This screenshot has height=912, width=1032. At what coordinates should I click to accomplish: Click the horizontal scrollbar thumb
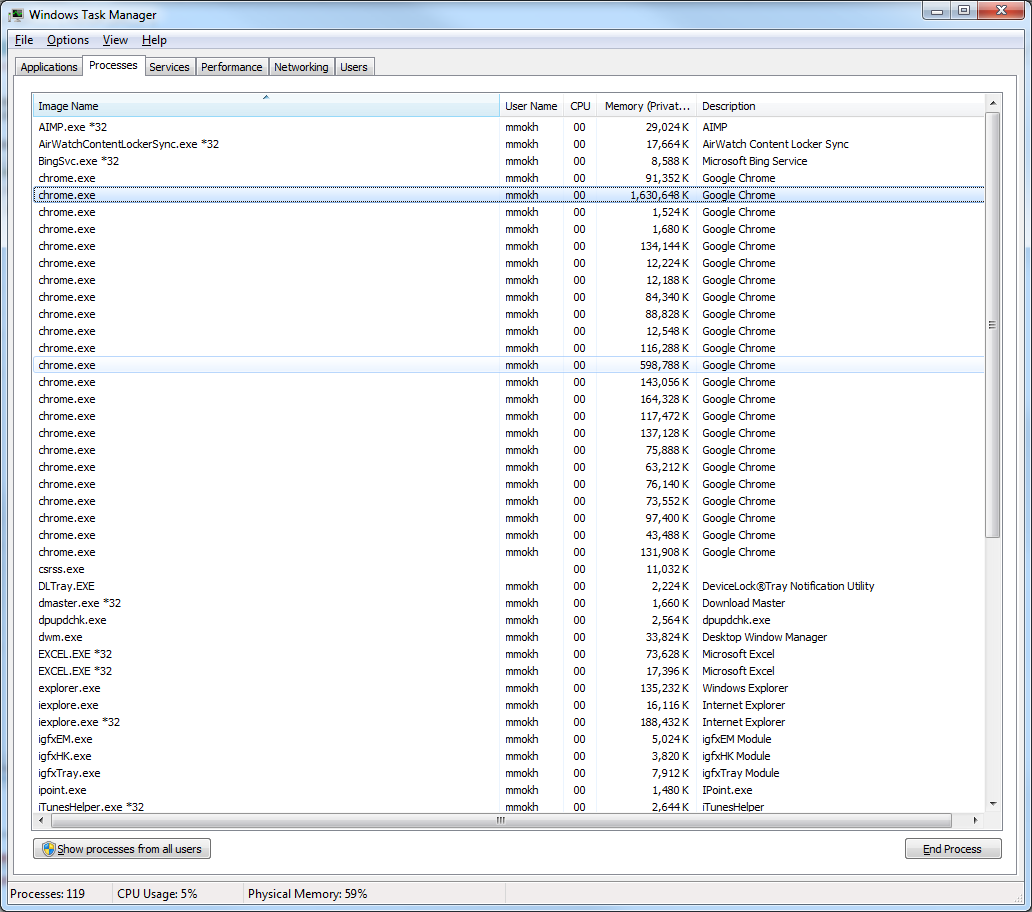pos(502,821)
